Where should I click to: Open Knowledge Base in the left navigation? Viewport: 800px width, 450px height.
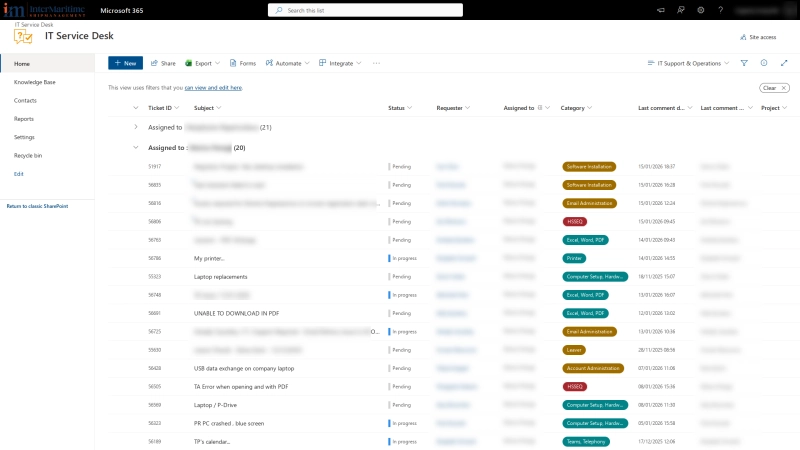[x=35, y=82]
